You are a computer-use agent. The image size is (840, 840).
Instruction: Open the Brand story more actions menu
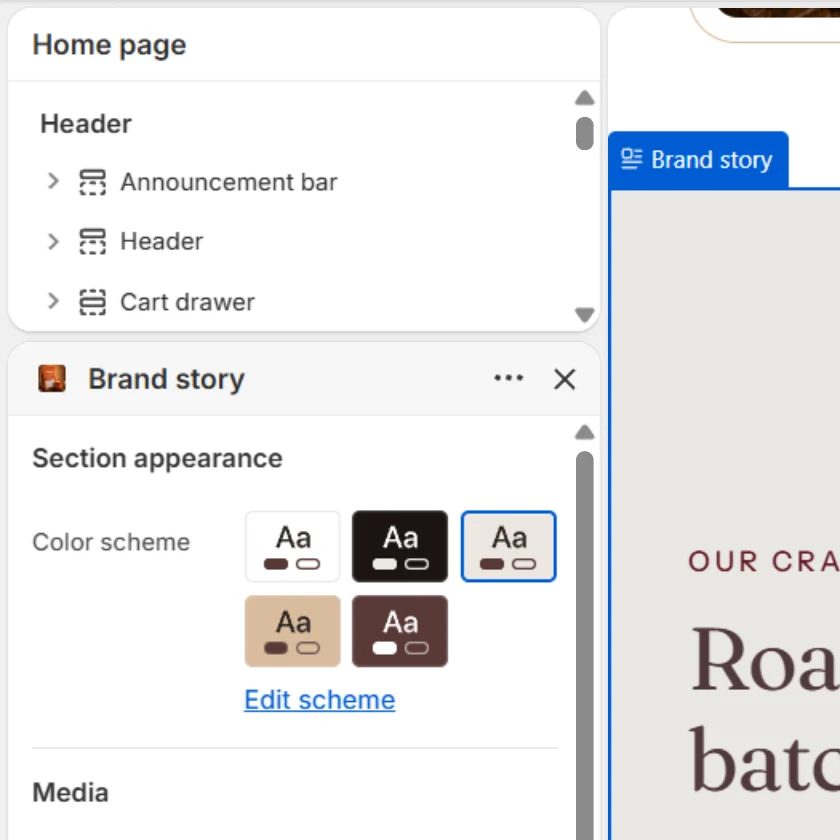click(x=508, y=378)
